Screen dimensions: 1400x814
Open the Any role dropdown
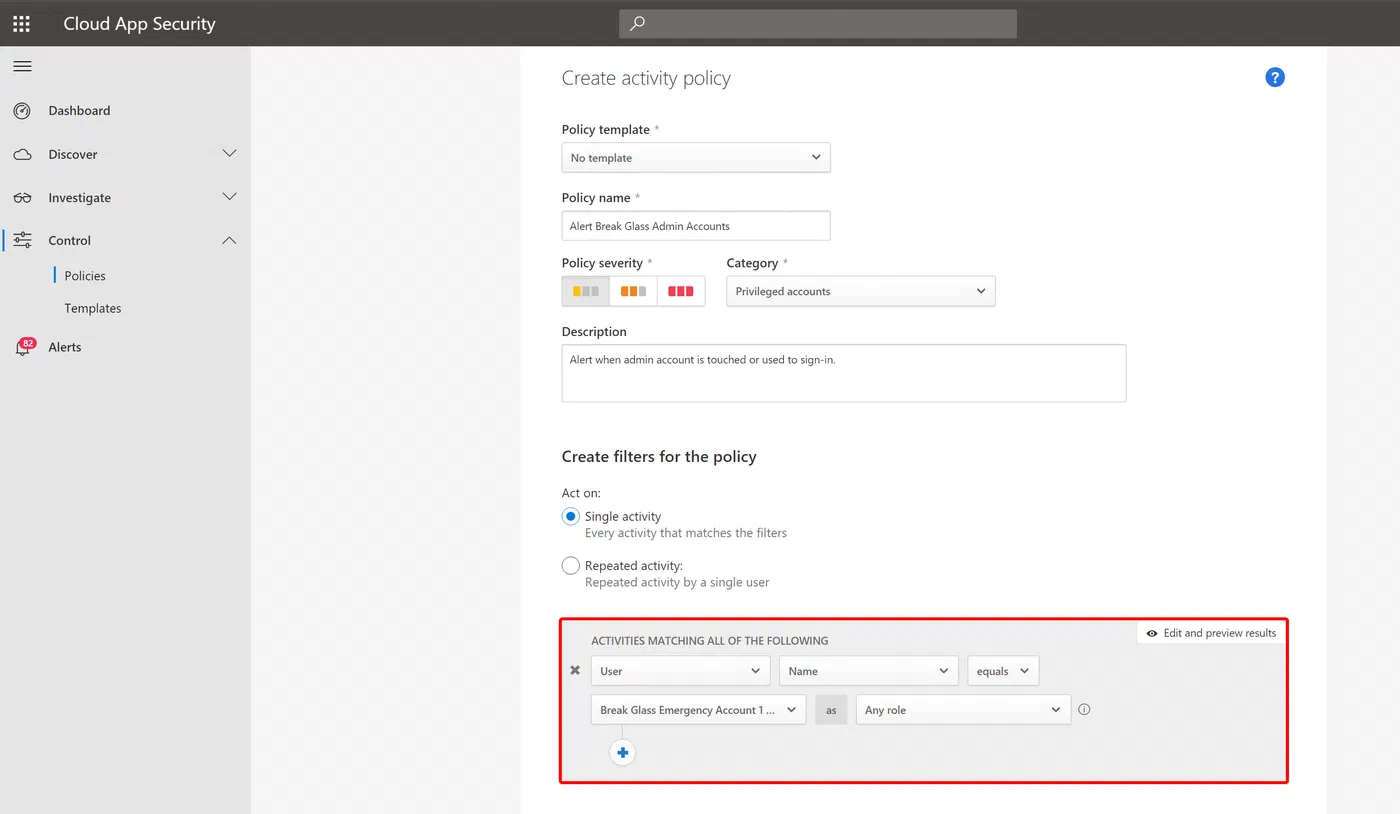[963, 710]
